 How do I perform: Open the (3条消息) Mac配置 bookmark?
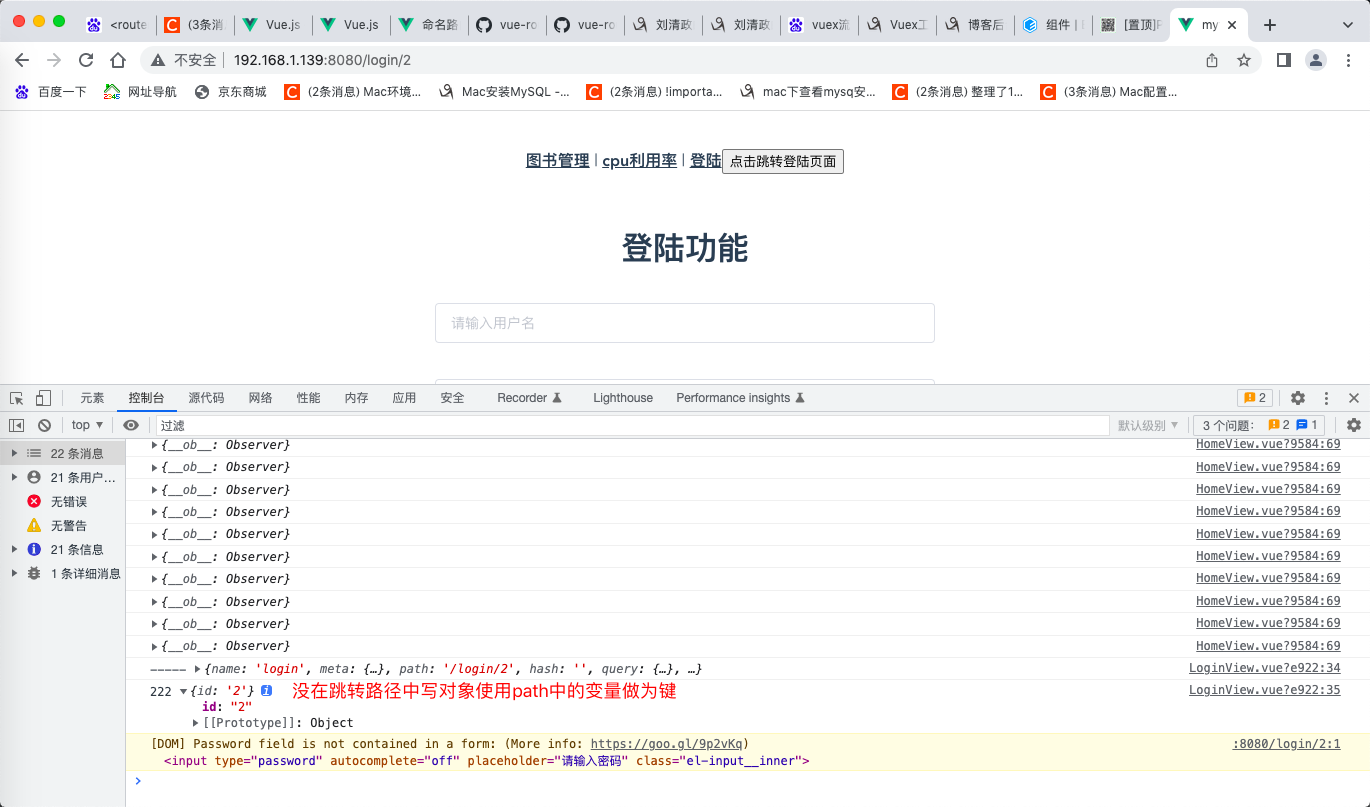(x=1109, y=92)
